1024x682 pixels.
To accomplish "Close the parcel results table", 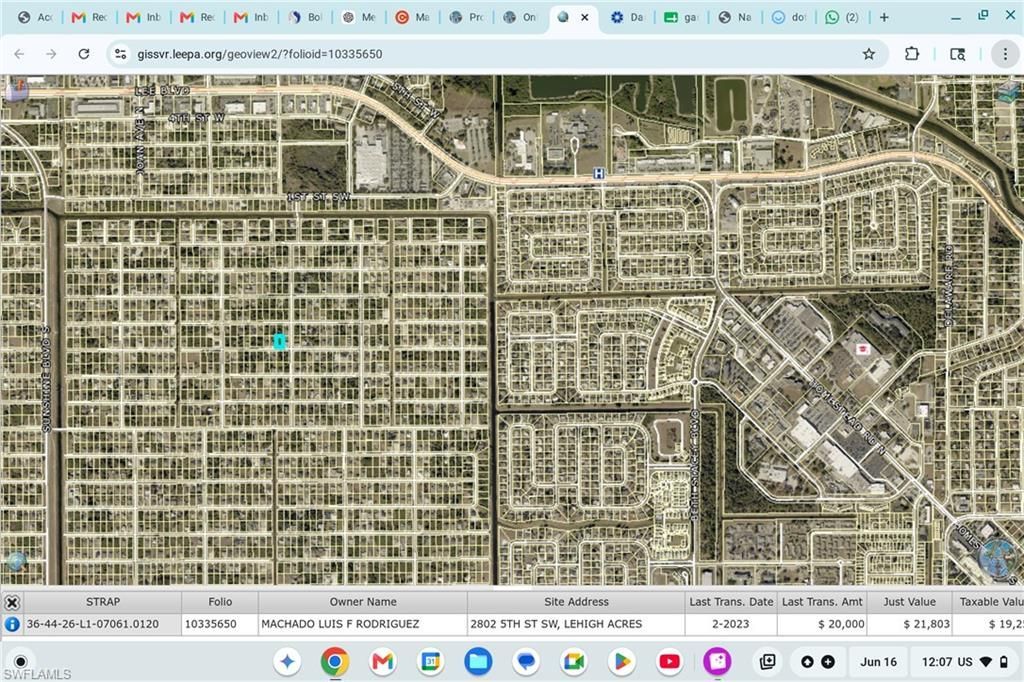I will coord(12,602).
